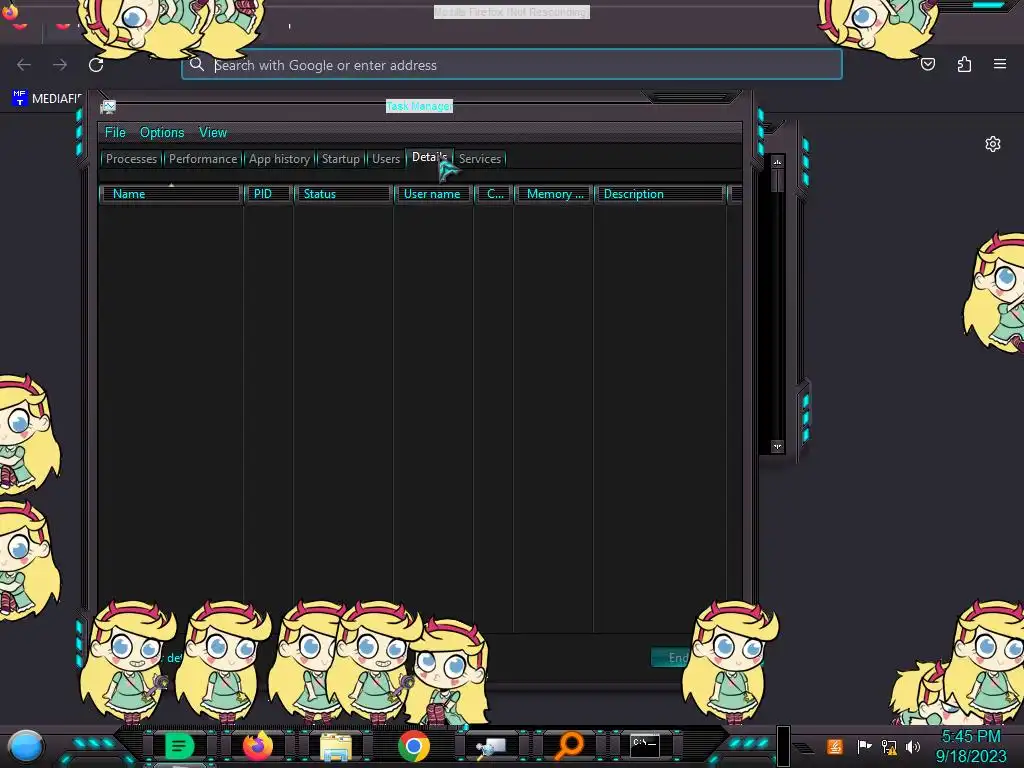
Task: Switch to the Services tab
Action: (480, 159)
